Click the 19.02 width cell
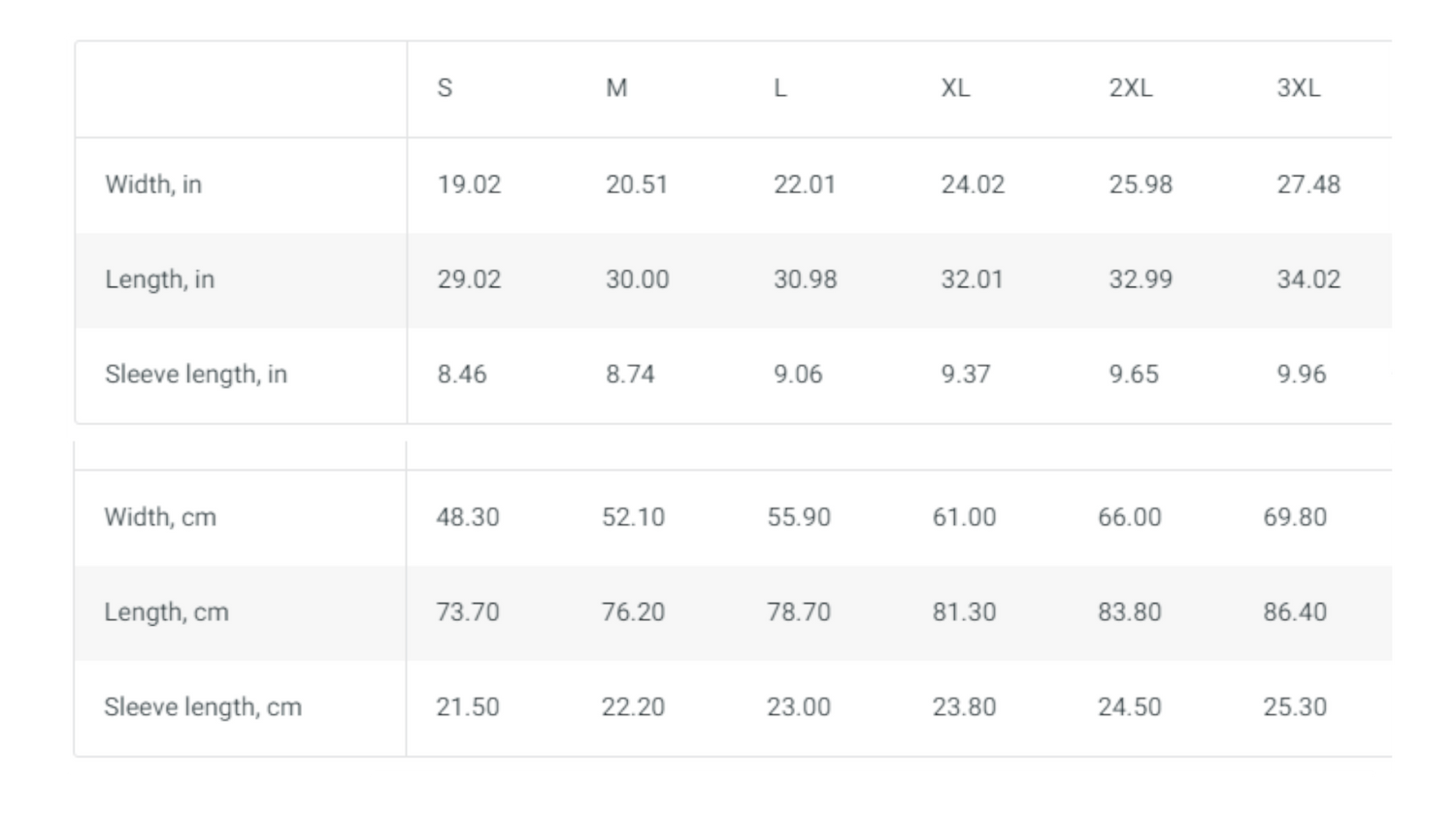Viewport: 1456px width, 817px height. click(x=469, y=184)
